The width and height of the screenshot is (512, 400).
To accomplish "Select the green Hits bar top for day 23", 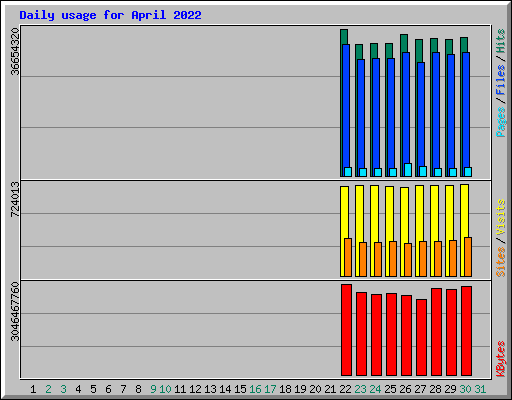I will tap(359, 52).
